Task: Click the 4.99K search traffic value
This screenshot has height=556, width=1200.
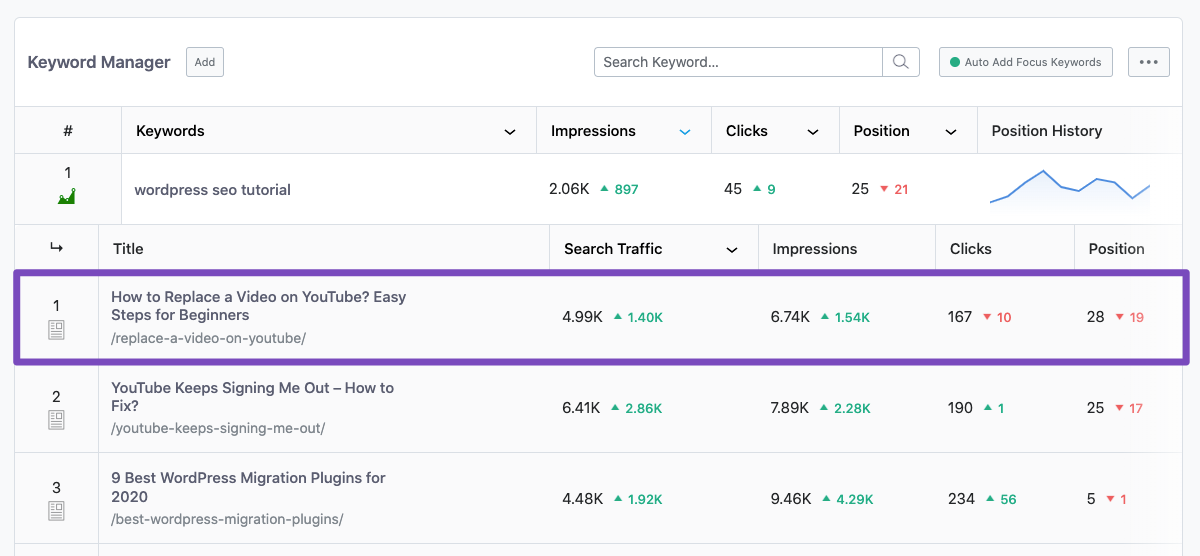Action: [x=582, y=316]
